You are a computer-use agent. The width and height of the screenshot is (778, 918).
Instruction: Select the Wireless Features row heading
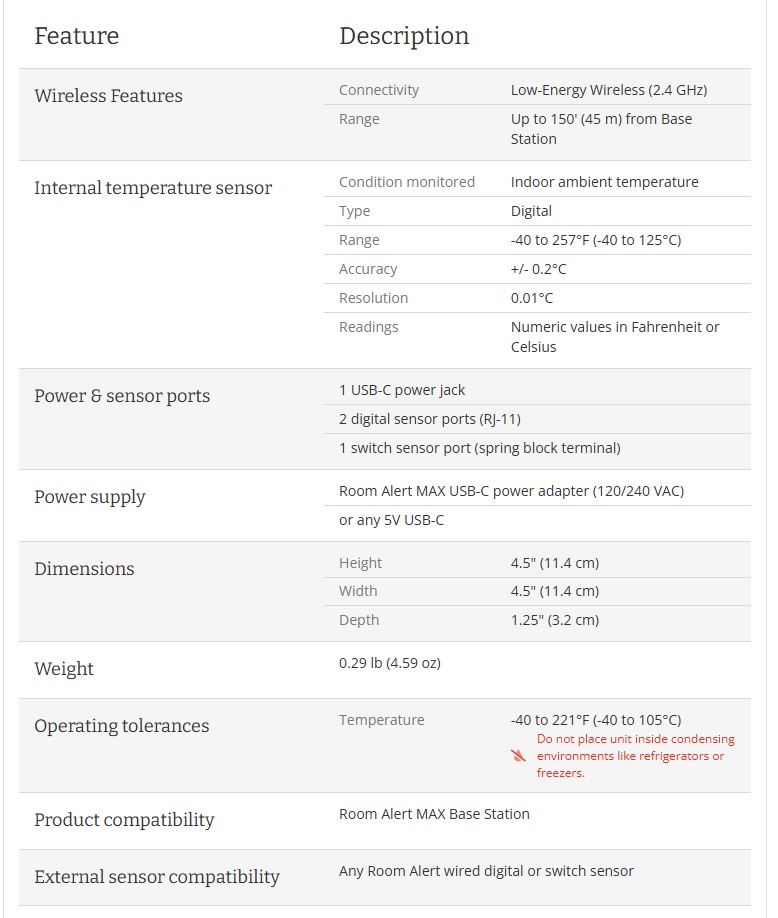(108, 96)
